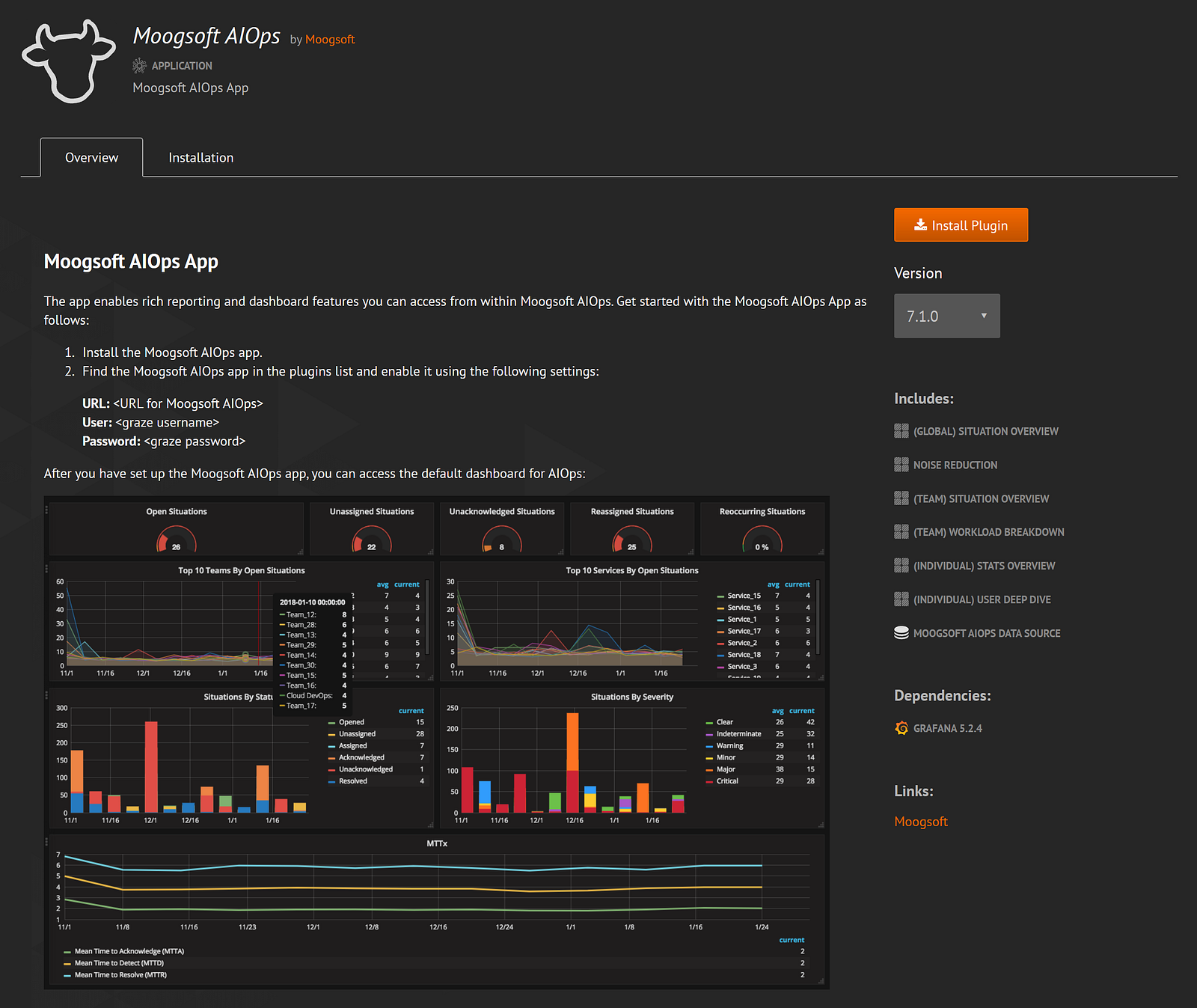Click the dashboard icon beside (GLOBAL) SITUATION OVERVIEW
The width and height of the screenshot is (1197, 1008).
pyautogui.click(x=901, y=431)
